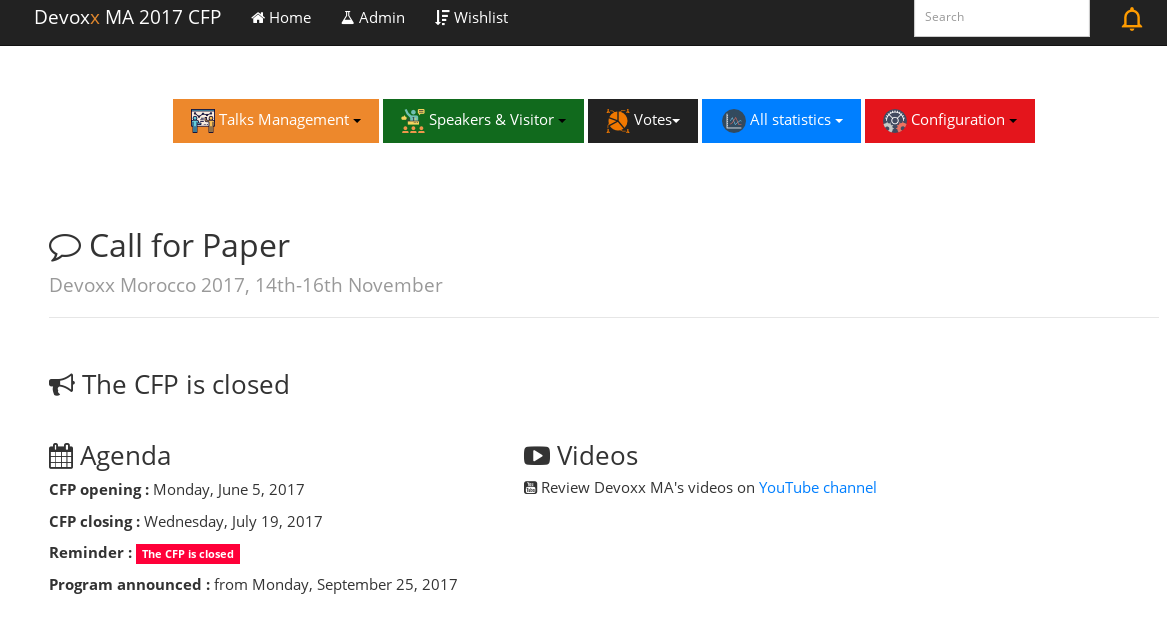Click the orange notification bell icon
Viewport: 1167px width, 617px height.
(x=1131, y=19)
